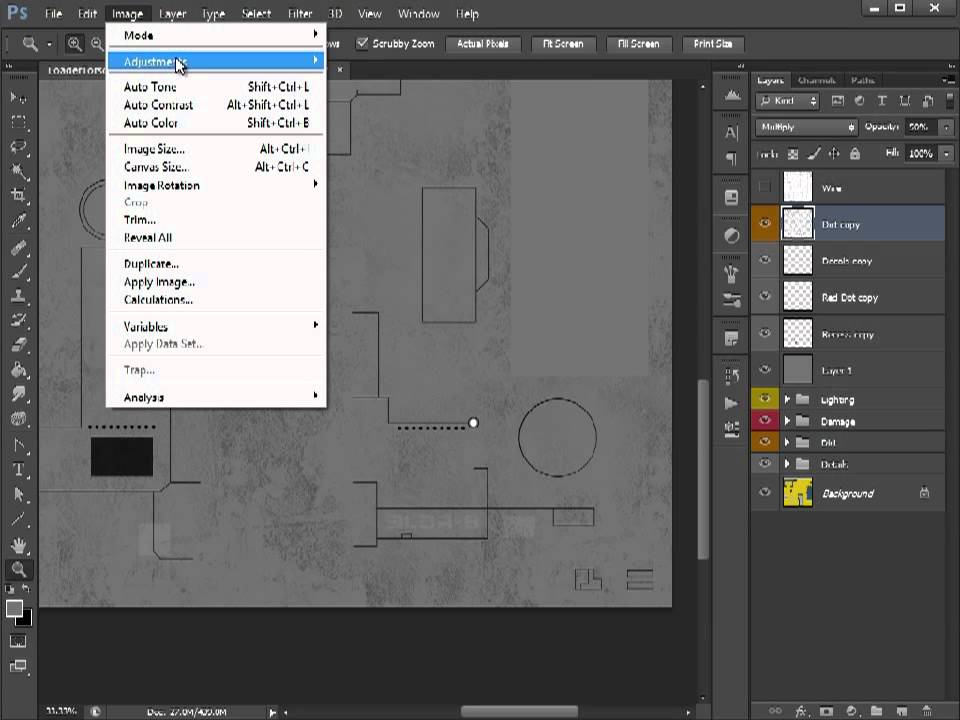The height and width of the screenshot is (720, 960).
Task: Hide the Dot copy layer
Action: [x=765, y=223]
